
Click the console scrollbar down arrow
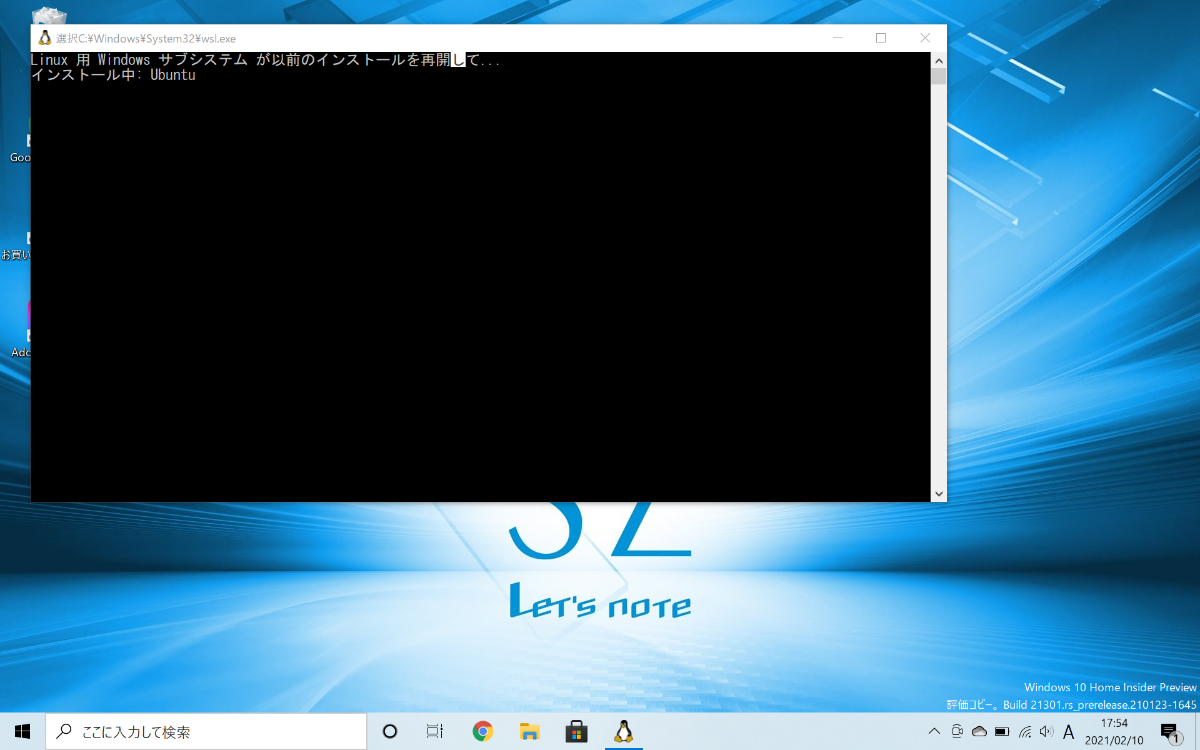938,494
